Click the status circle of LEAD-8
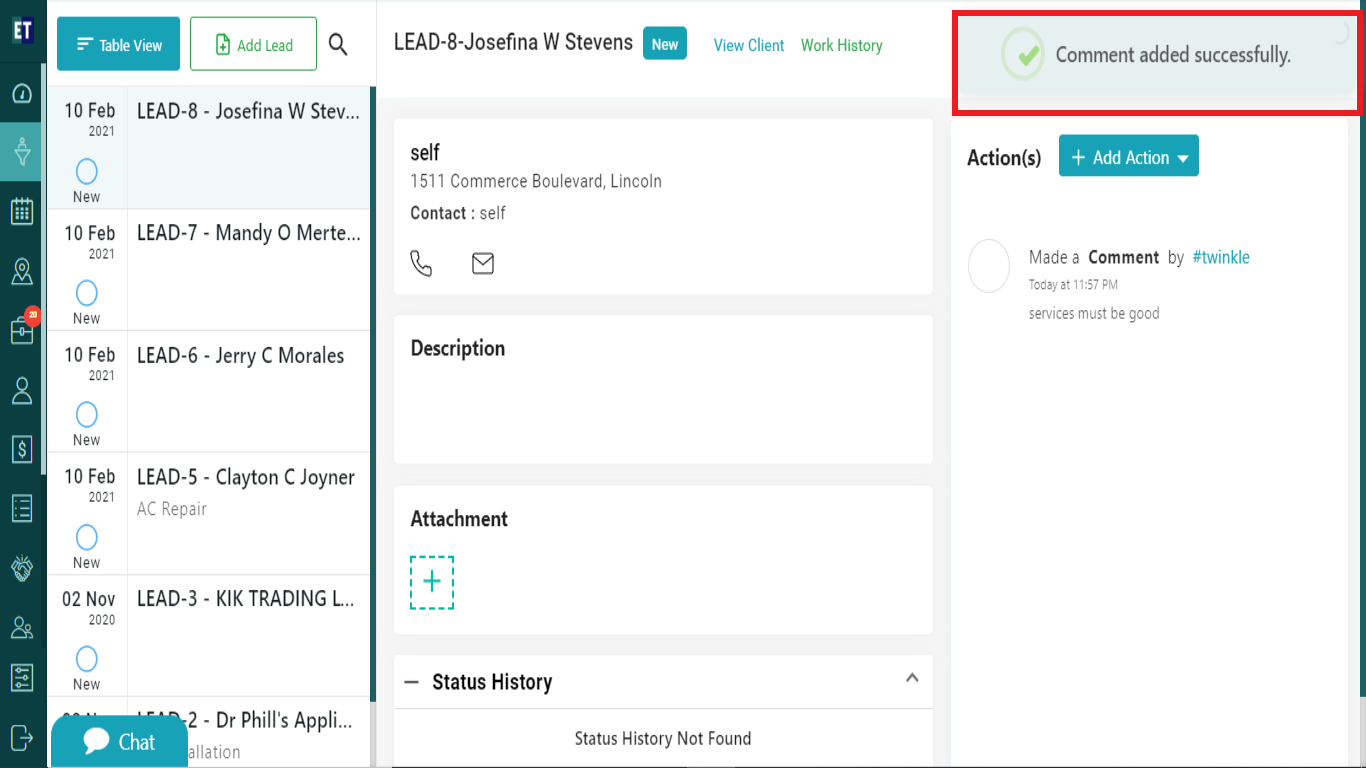1366x768 pixels. [87, 171]
